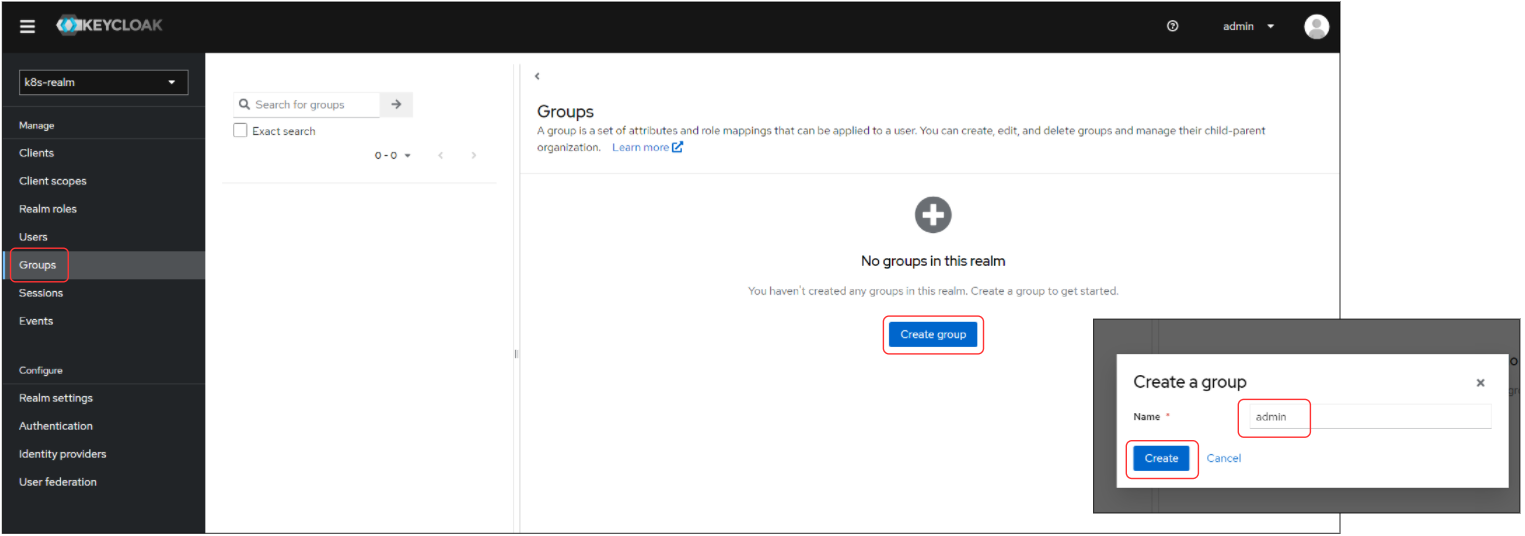Go to previous page of groups list

[441, 155]
